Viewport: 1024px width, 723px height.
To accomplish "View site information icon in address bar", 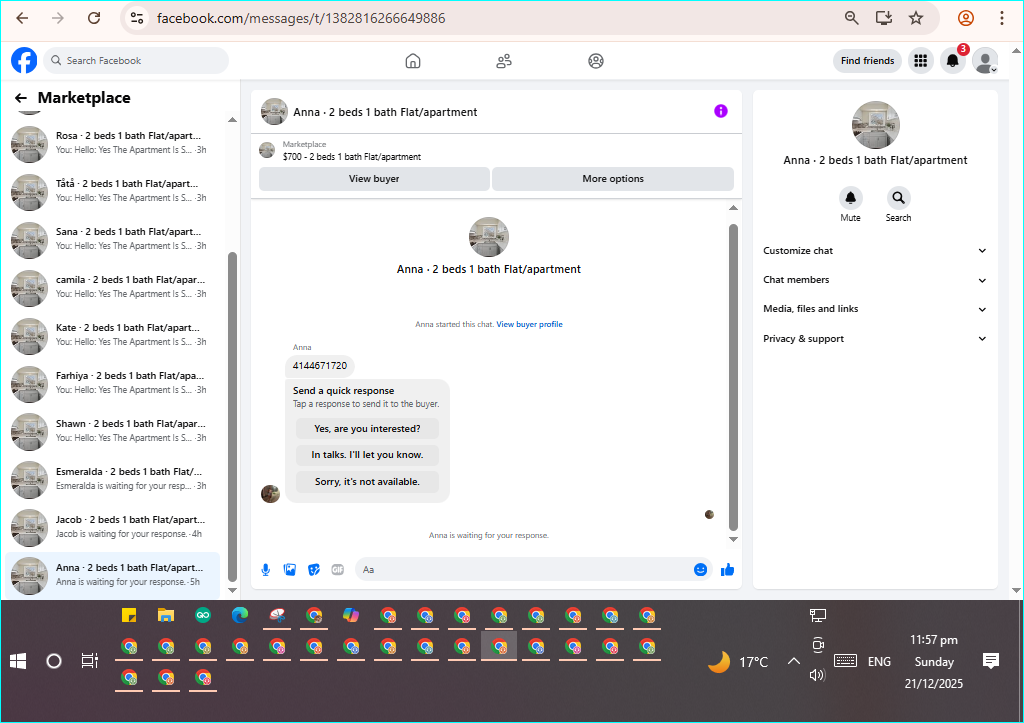I will [136, 18].
